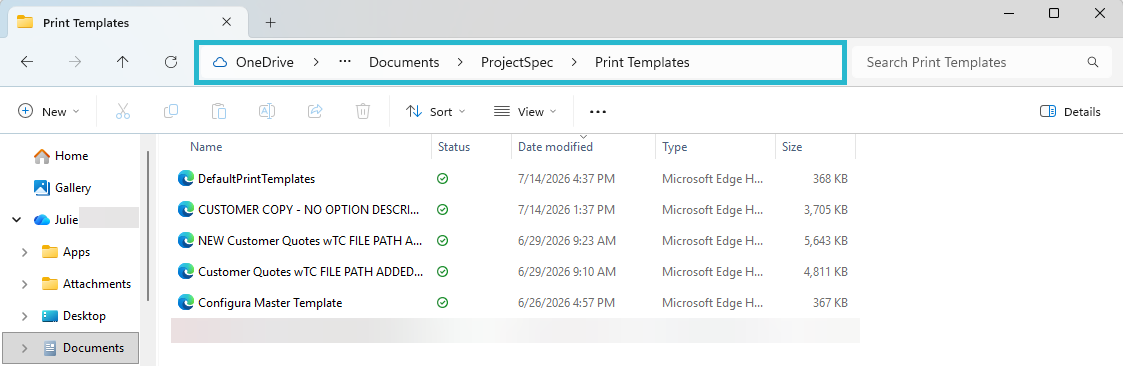Click ProjectSpec in address bar breadcrumb

tap(517, 62)
